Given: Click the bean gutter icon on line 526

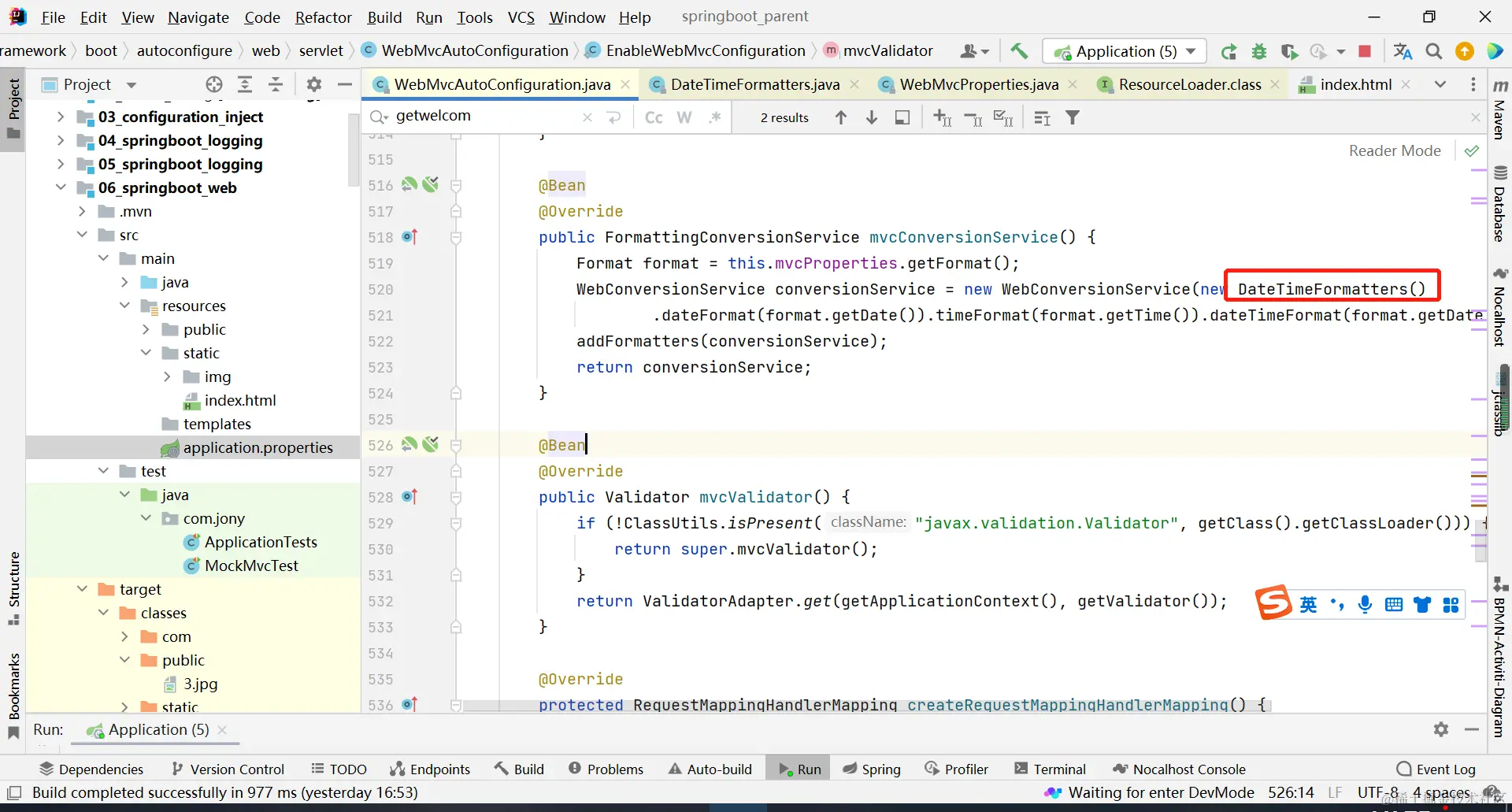Looking at the screenshot, I should coord(409,444).
